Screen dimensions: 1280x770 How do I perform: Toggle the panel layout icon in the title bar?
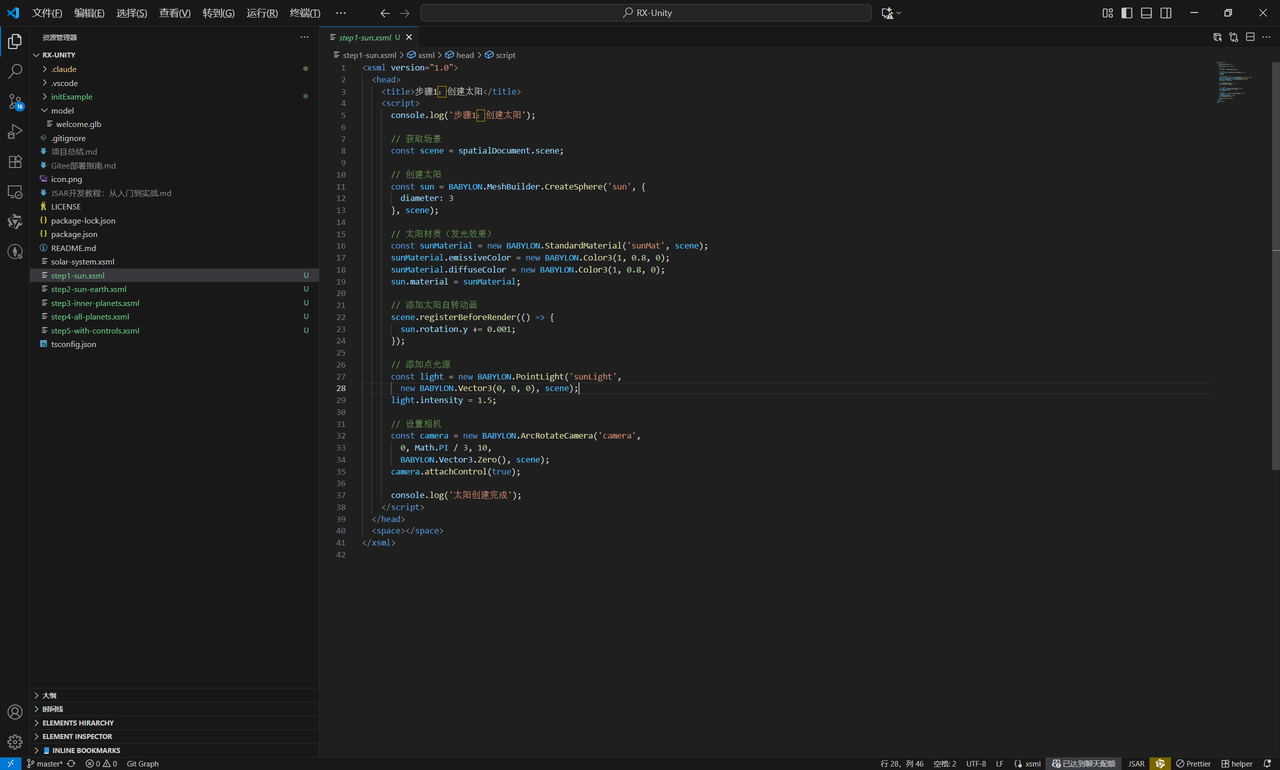(1147, 12)
